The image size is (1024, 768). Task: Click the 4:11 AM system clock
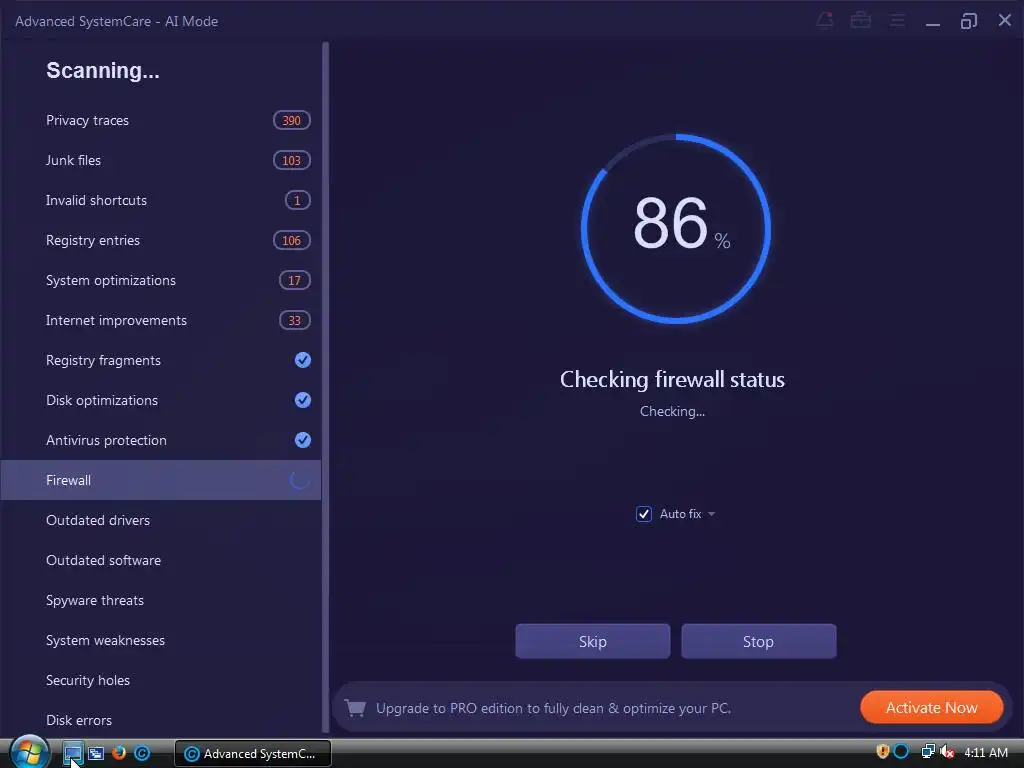point(985,752)
